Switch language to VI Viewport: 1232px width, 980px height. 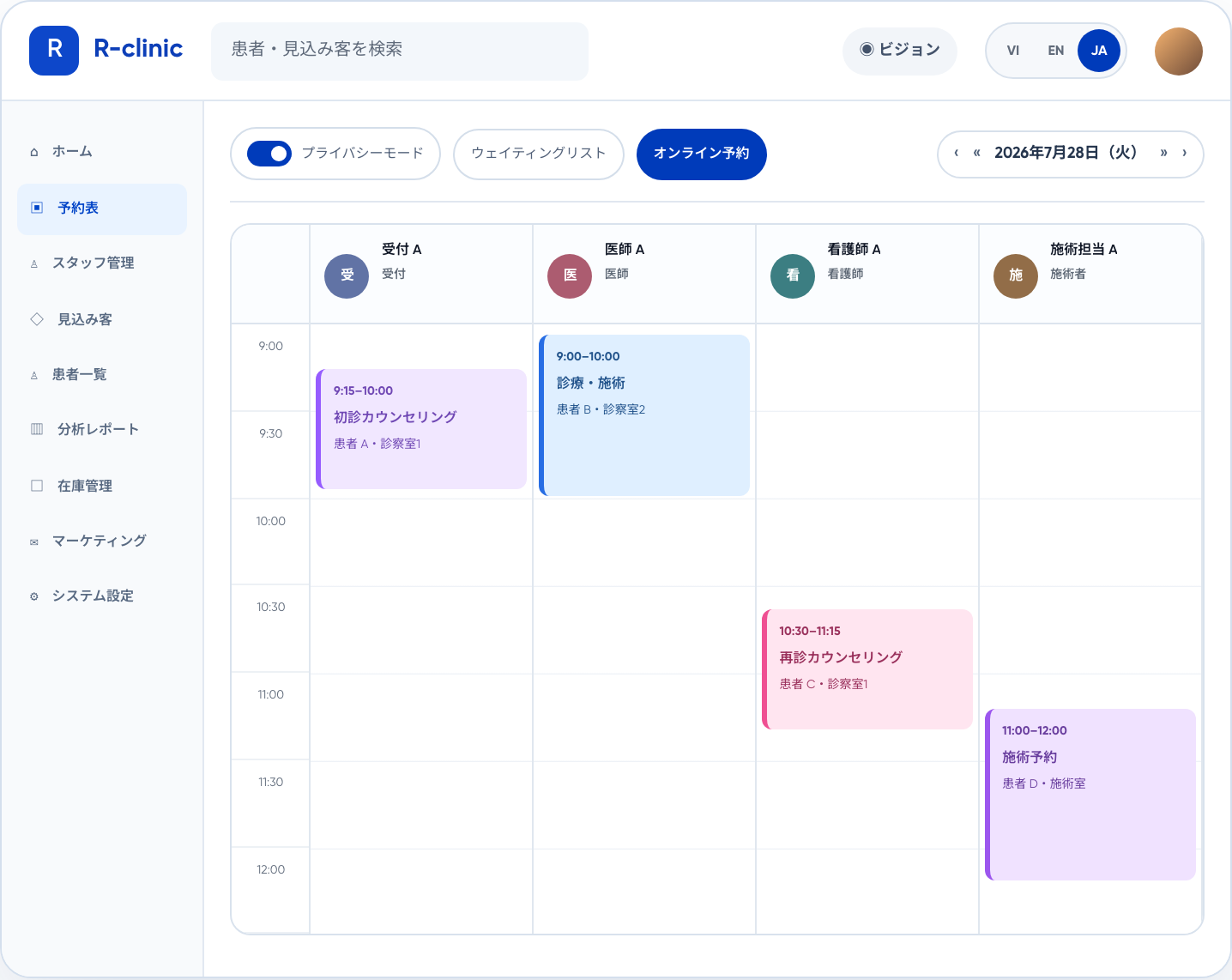tap(1013, 51)
